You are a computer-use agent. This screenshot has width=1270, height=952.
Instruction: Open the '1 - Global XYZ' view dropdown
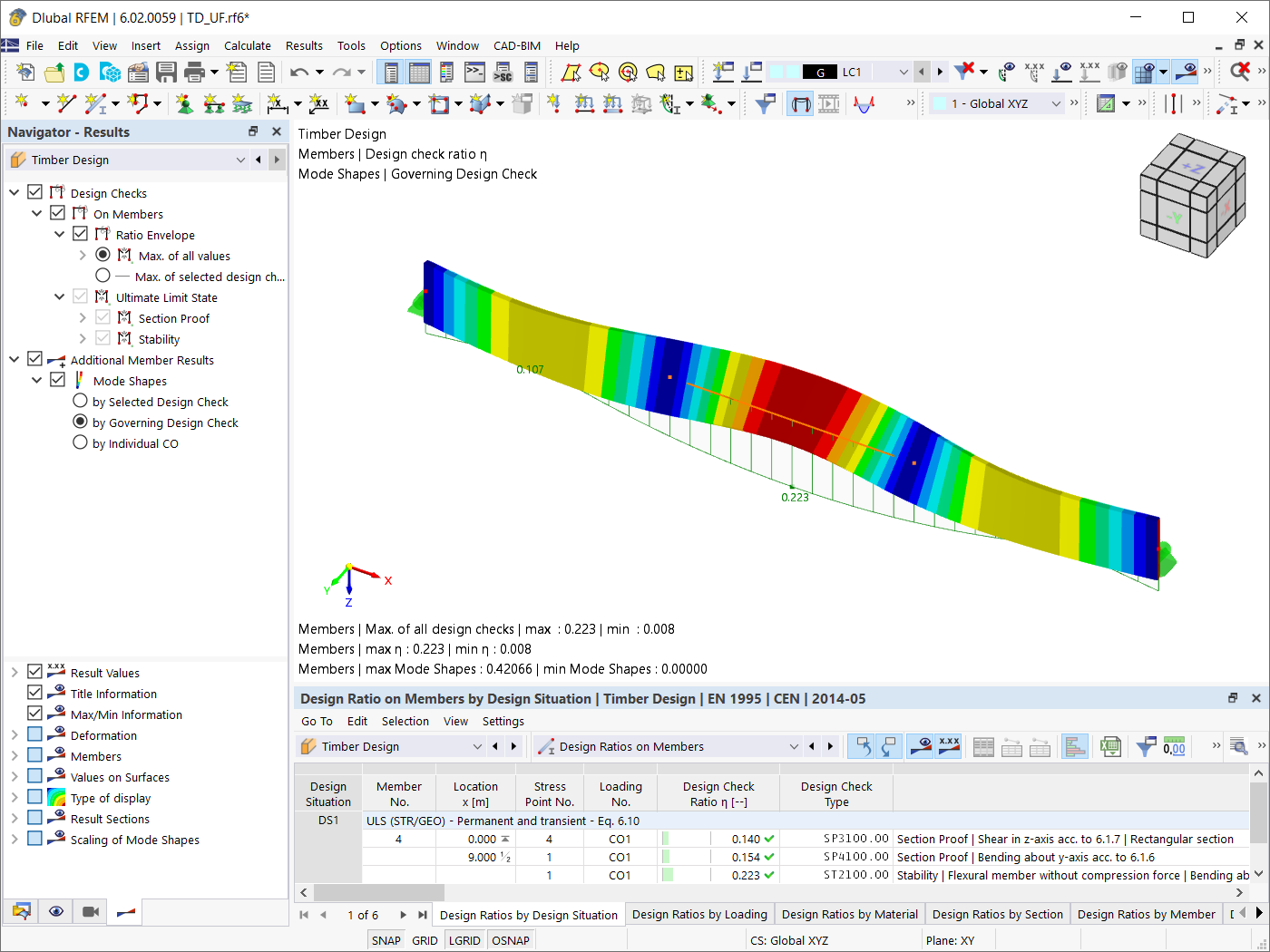click(1054, 102)
